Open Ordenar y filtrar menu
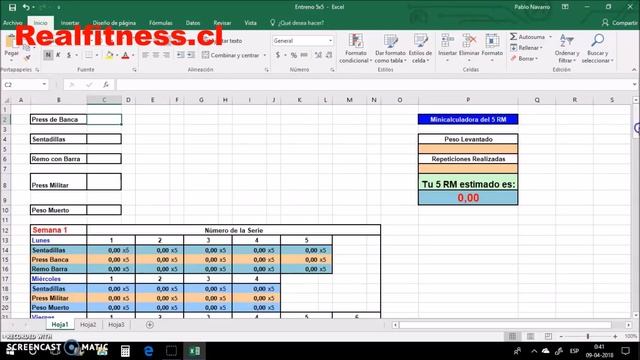Screen dimensions: 640x360 [567, 49]
